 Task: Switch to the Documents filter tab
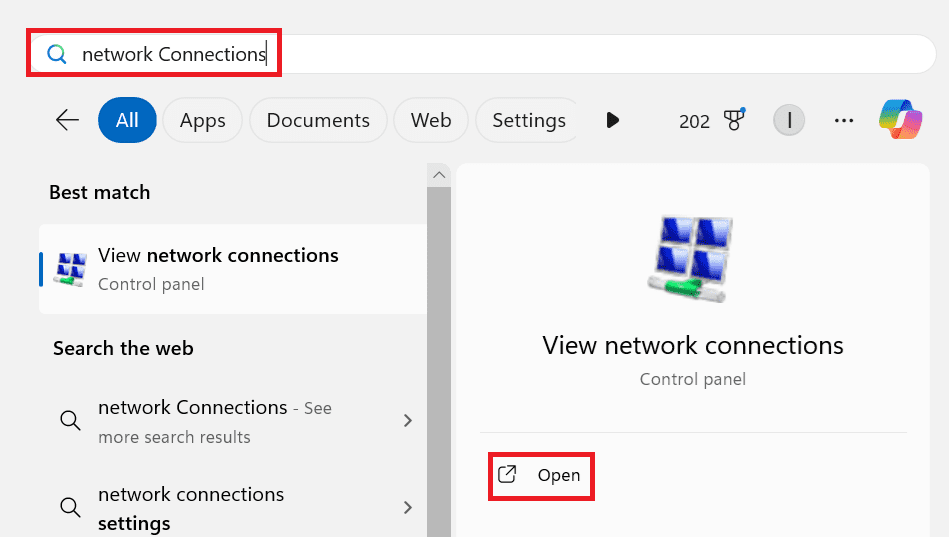coord(318,120)
